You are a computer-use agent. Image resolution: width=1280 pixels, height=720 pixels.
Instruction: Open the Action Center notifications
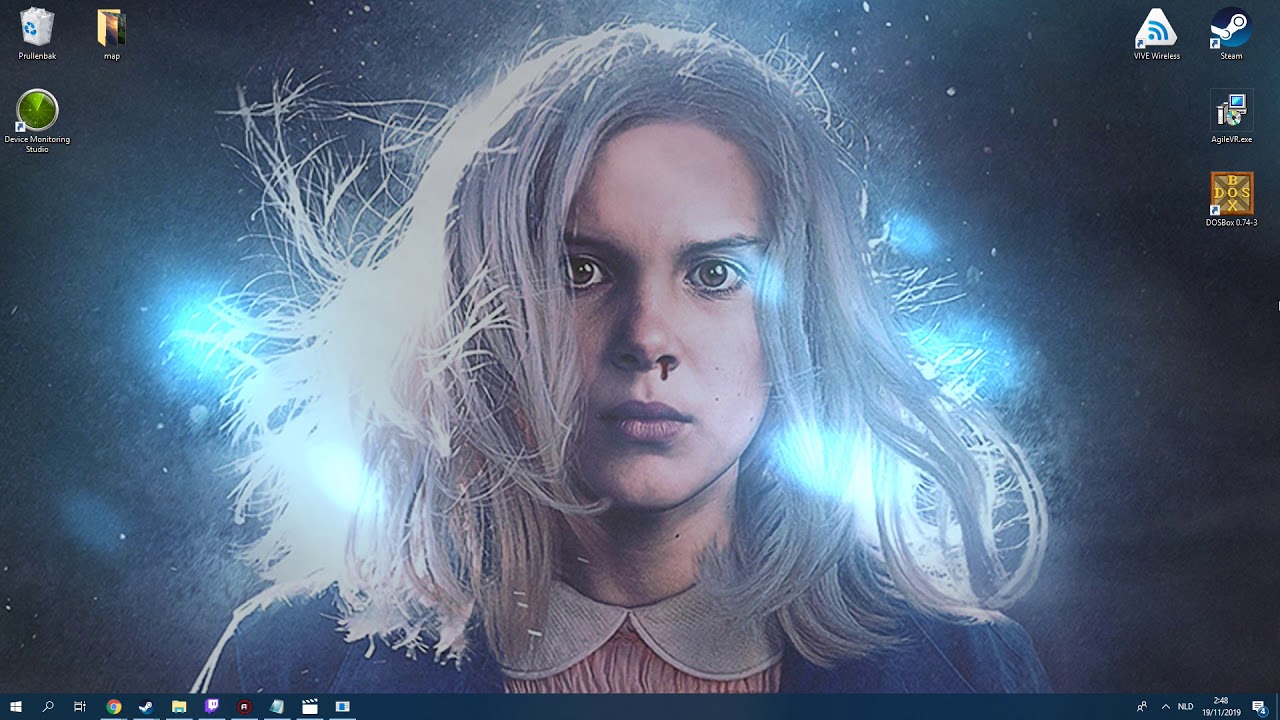pyautogui.click(x=1260, y=707)
